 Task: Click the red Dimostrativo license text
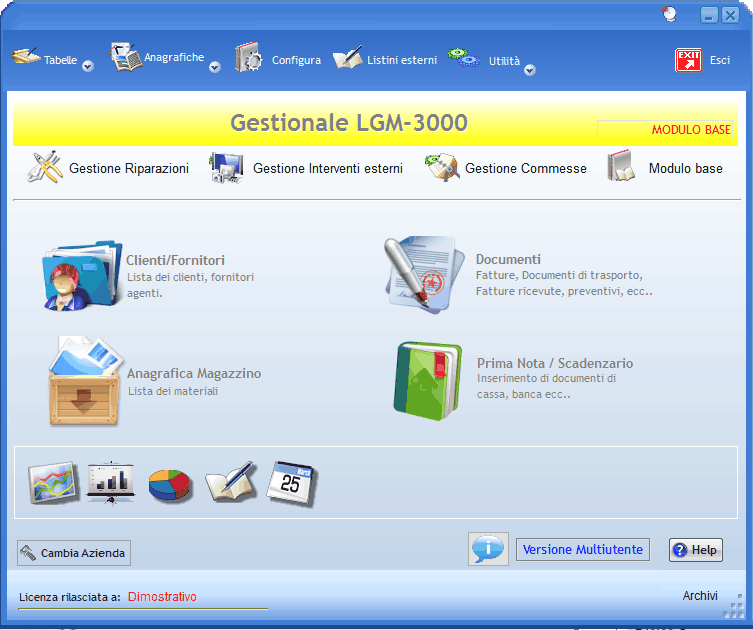(162, 596)
